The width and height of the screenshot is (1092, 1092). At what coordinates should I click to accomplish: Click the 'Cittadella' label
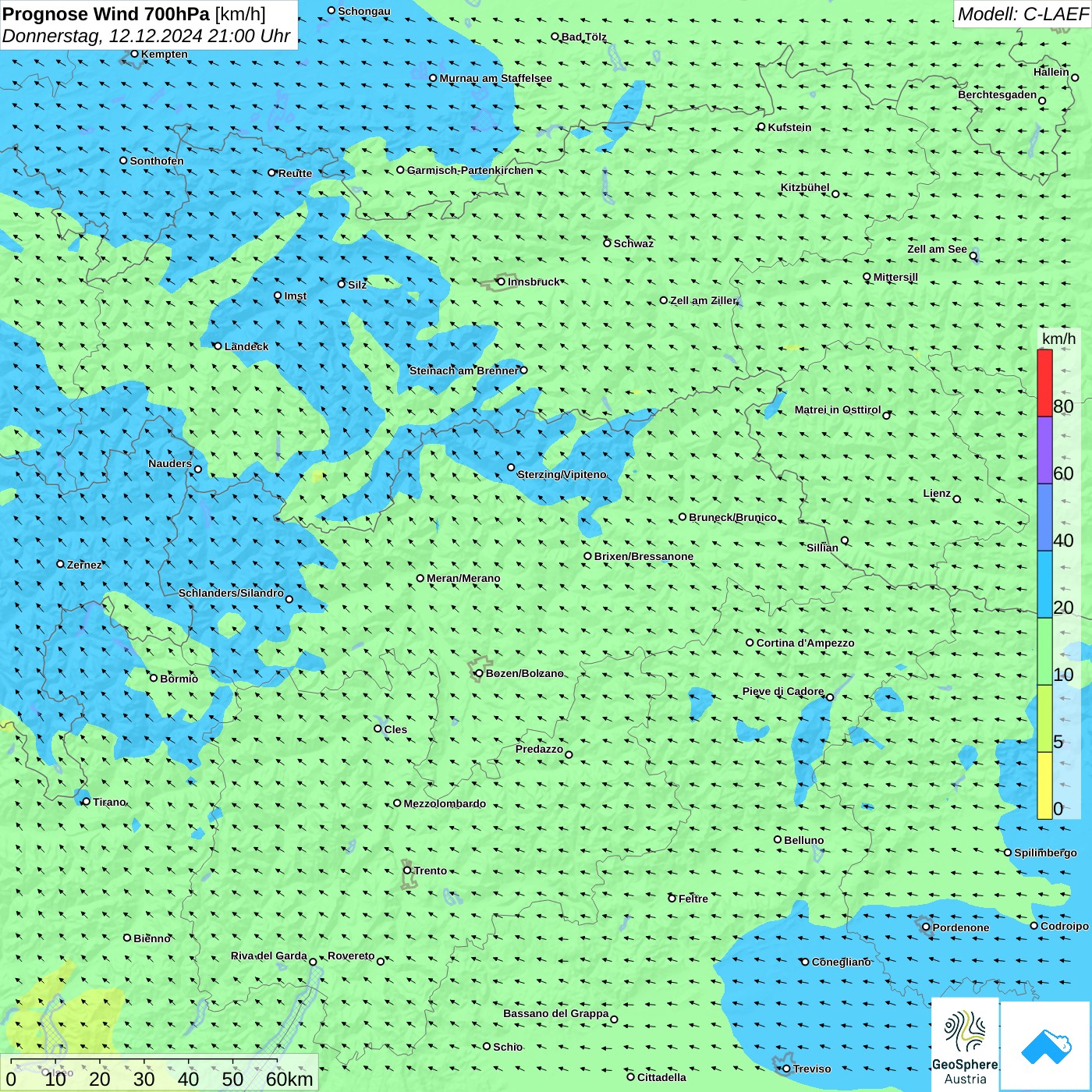click(661, 1078)
